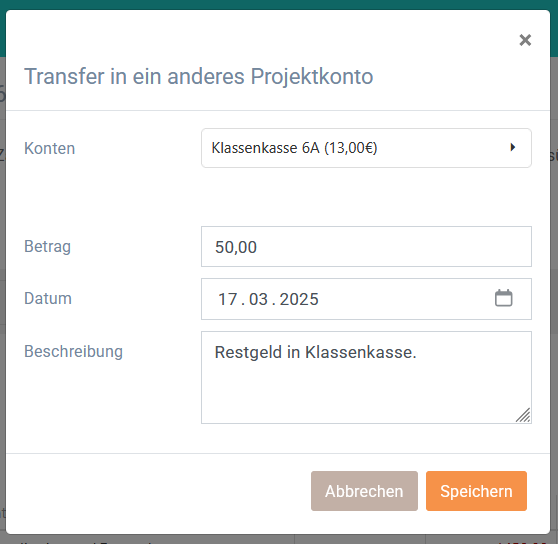Place cursor after 'Restgeld in Klassenkasse.' text
The width and height of the screenshot is (558, 544).
click(418, 353)
